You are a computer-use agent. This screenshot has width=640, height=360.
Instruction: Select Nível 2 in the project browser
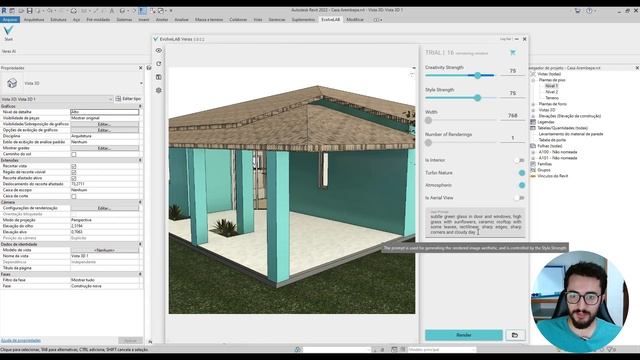coord(551,92)
